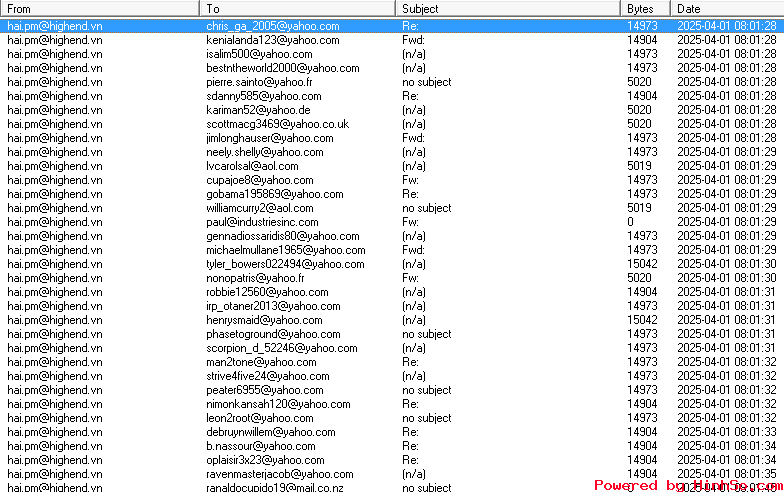This screenshot has height=492, width=784.
Task: Click recipient scorpion_d_52246@yahoo.com
Action: 282,348
